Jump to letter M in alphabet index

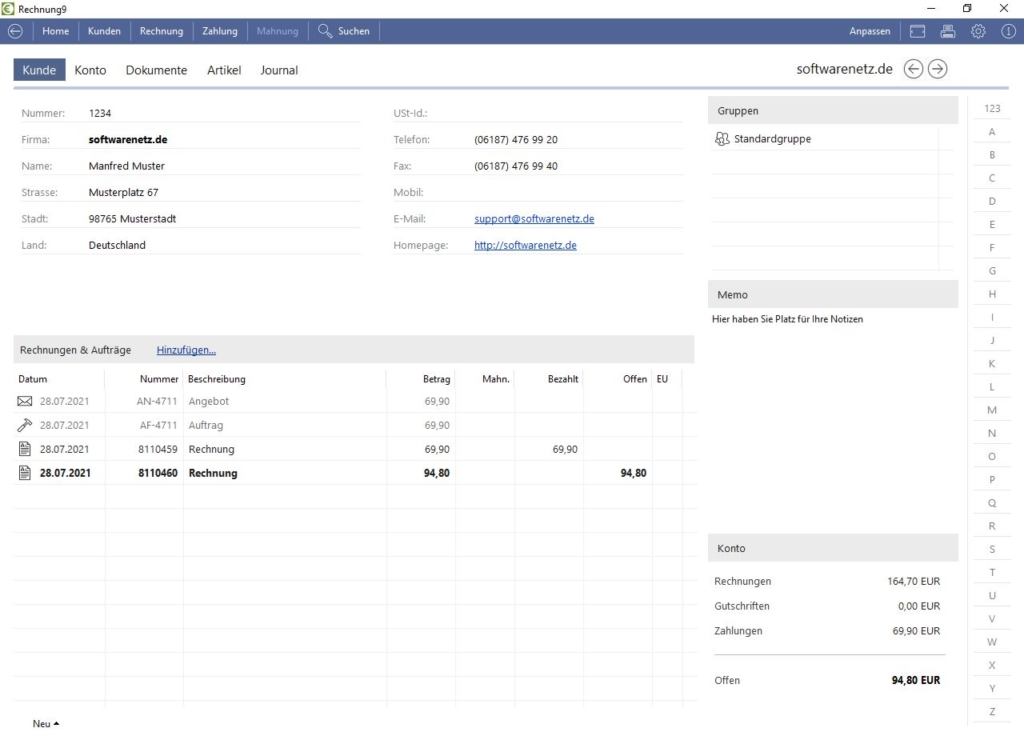992,410
